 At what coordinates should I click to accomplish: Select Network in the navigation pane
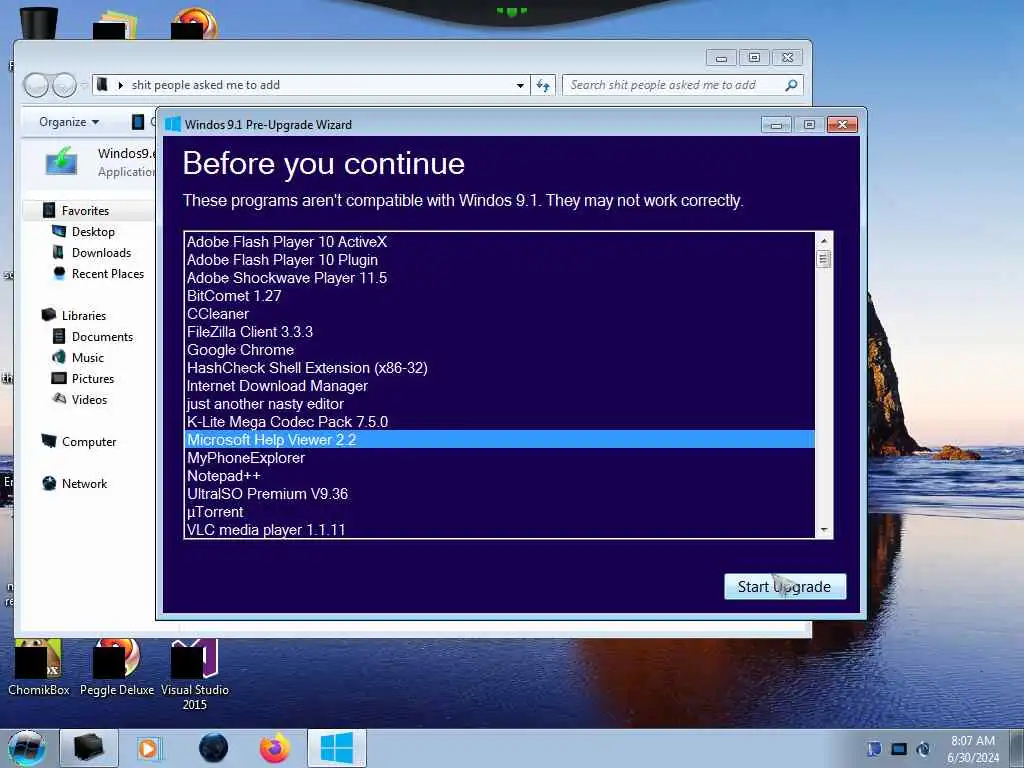[x=84, y=483]
